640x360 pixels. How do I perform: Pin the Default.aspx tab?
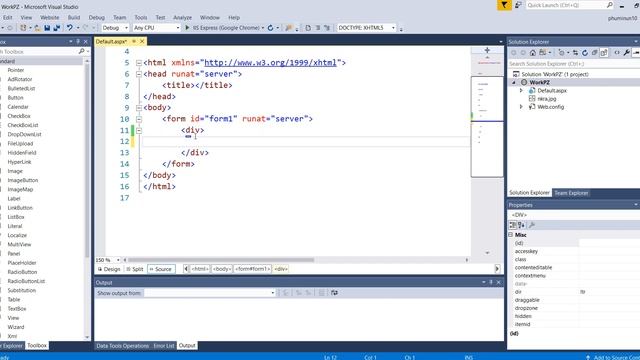point(134,41)
